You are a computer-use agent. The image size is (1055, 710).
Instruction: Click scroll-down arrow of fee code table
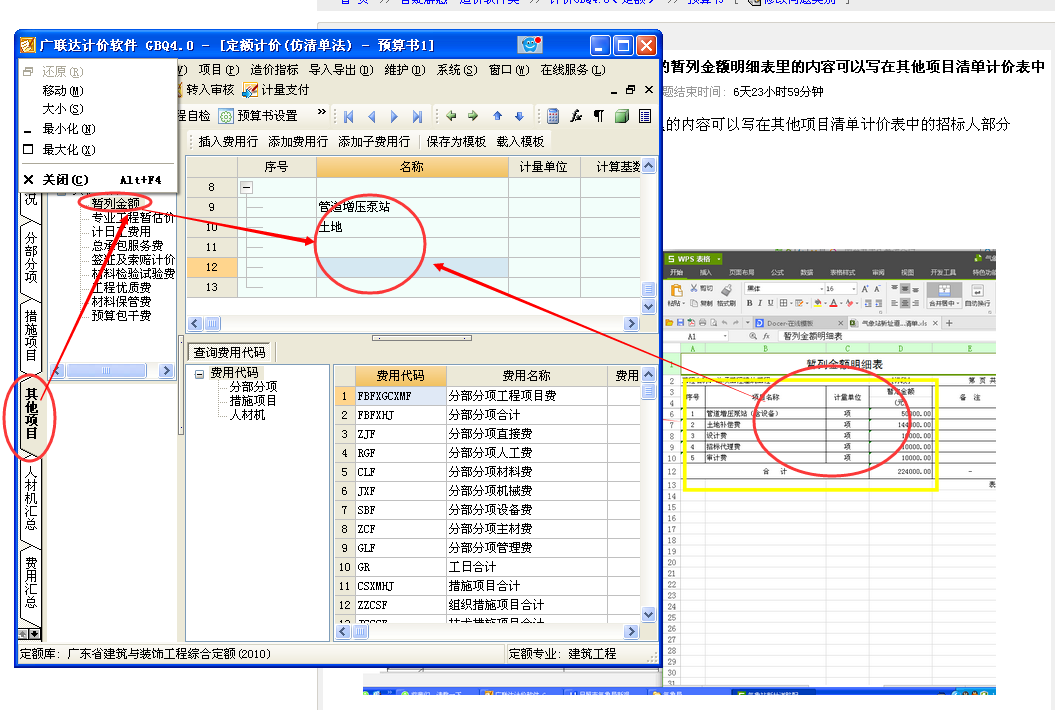[649, 614]
